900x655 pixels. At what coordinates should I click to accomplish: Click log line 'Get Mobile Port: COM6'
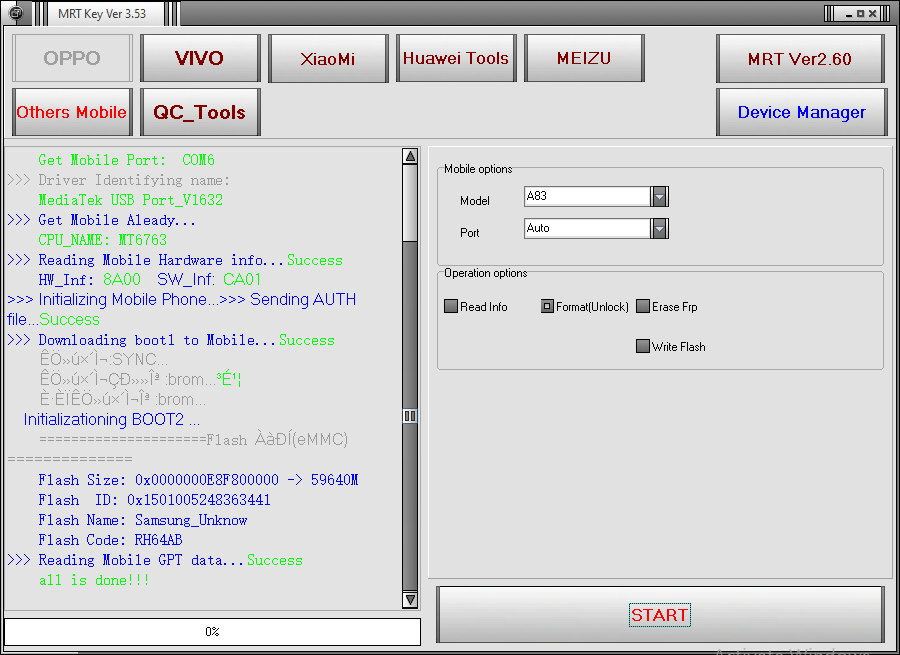[x=126, y=160]
